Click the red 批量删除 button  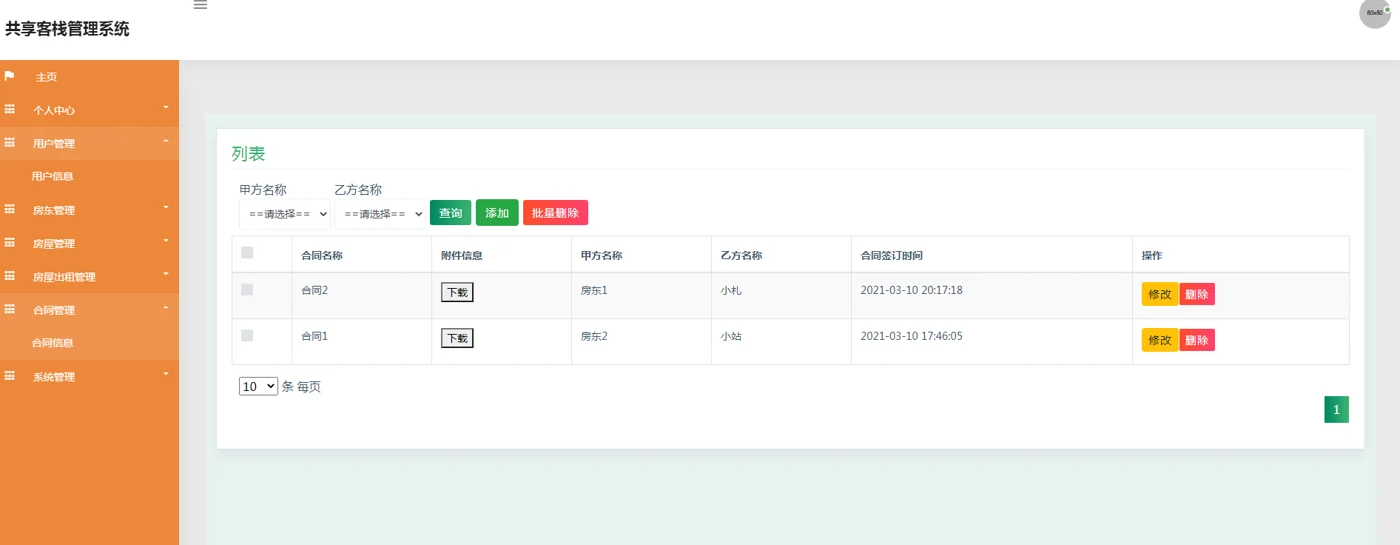(555, 213)
